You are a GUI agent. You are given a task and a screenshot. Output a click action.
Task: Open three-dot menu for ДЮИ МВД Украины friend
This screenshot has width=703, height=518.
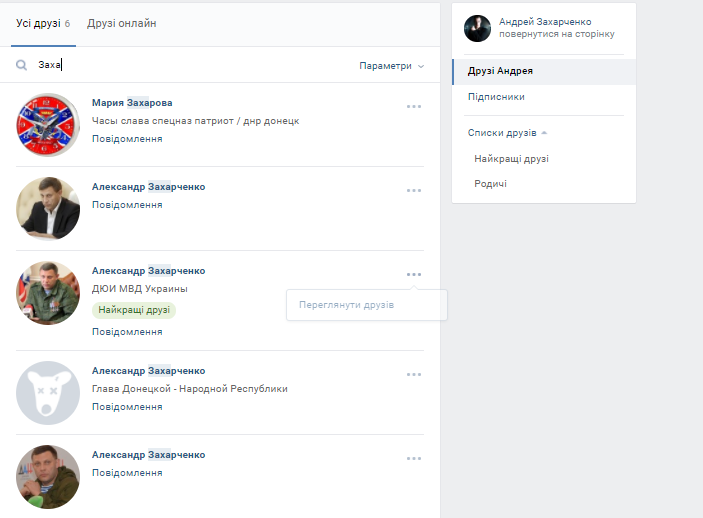pyautogui.click(x=414, y=274)
